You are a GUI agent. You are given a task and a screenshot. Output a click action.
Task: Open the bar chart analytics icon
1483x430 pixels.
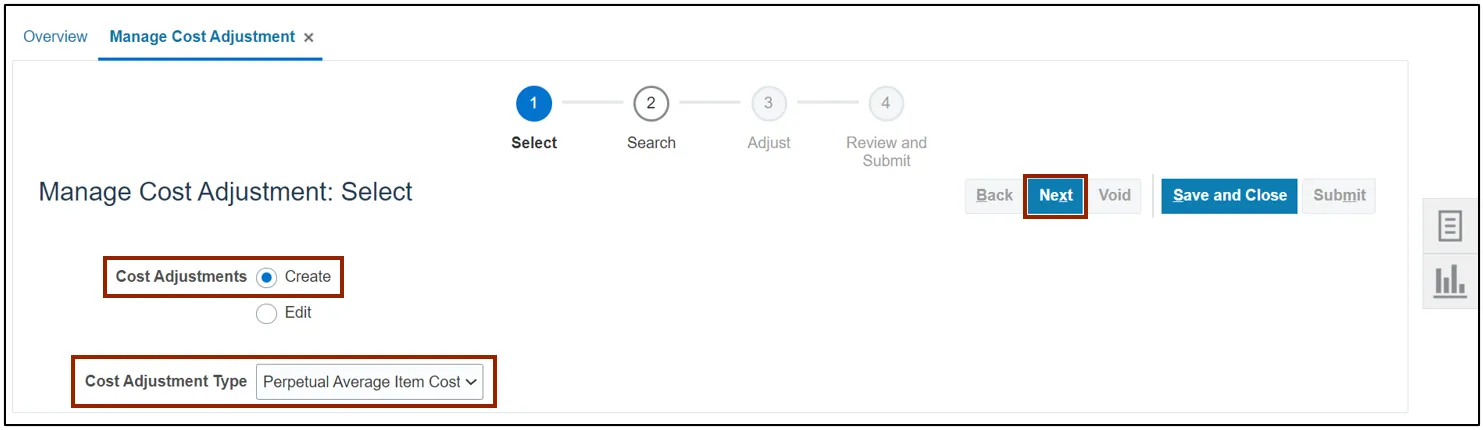1449,282
